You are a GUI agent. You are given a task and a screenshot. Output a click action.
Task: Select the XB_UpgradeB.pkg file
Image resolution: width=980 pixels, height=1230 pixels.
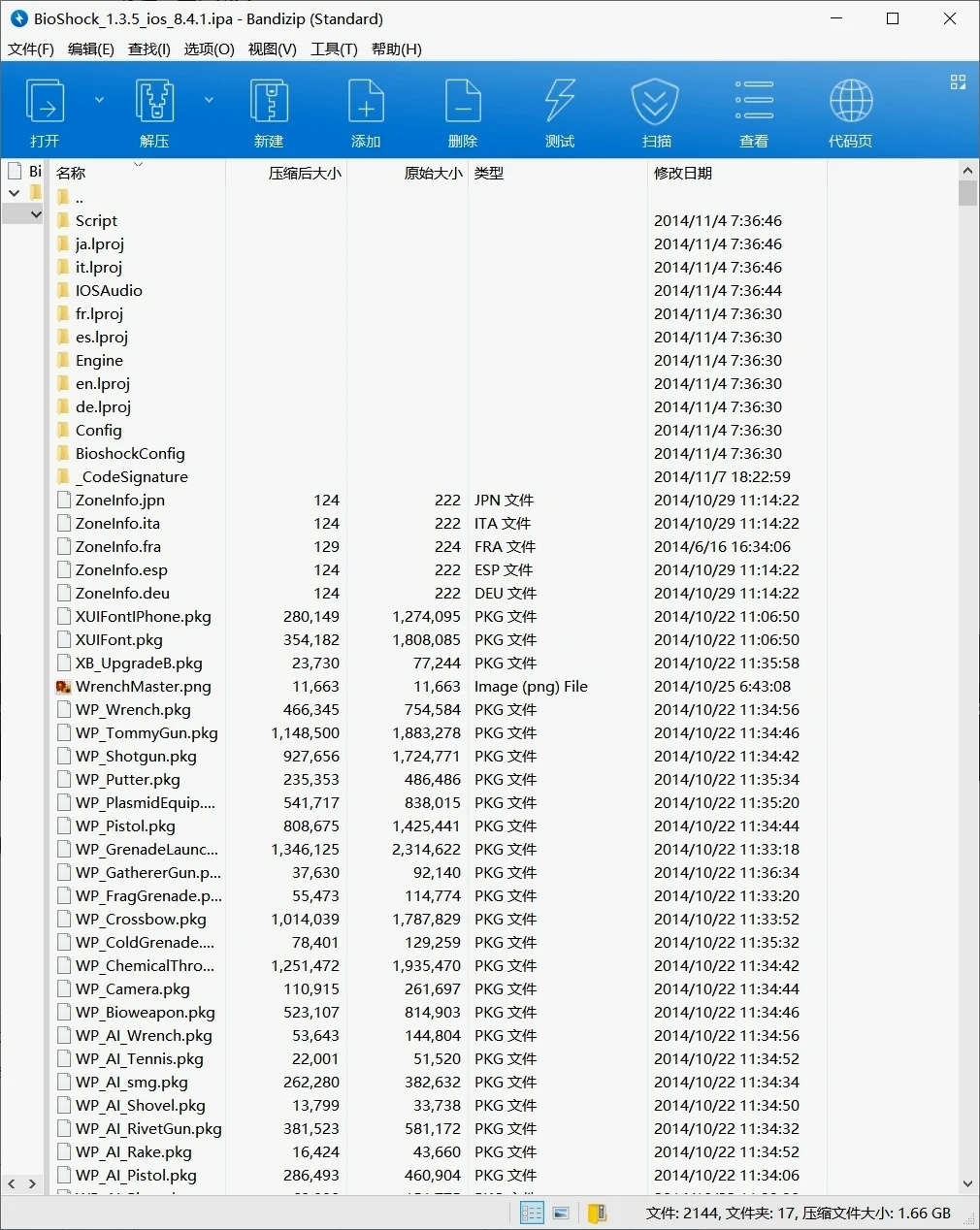[139, 664]
